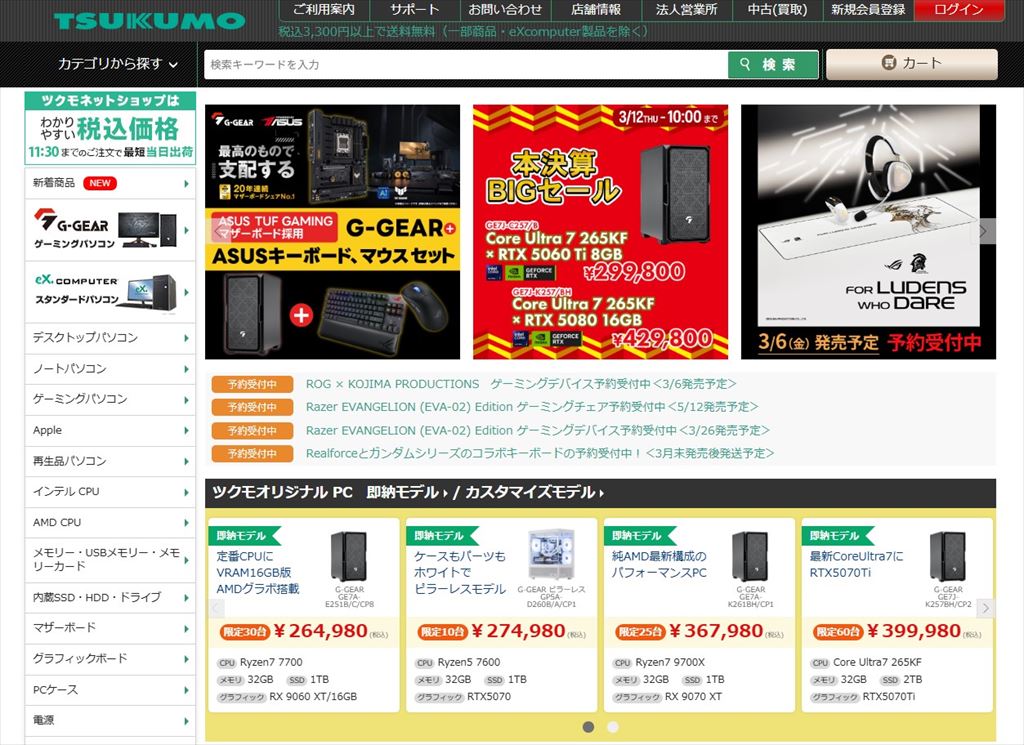Expand the デスクトップパソコン category
Viewport: 1024px width, 745px height.
tap(110, 338)
